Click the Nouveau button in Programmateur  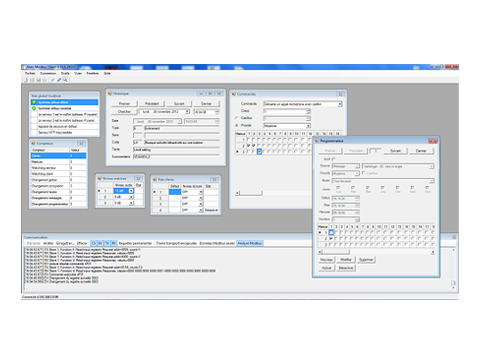(x=326, y=260)
